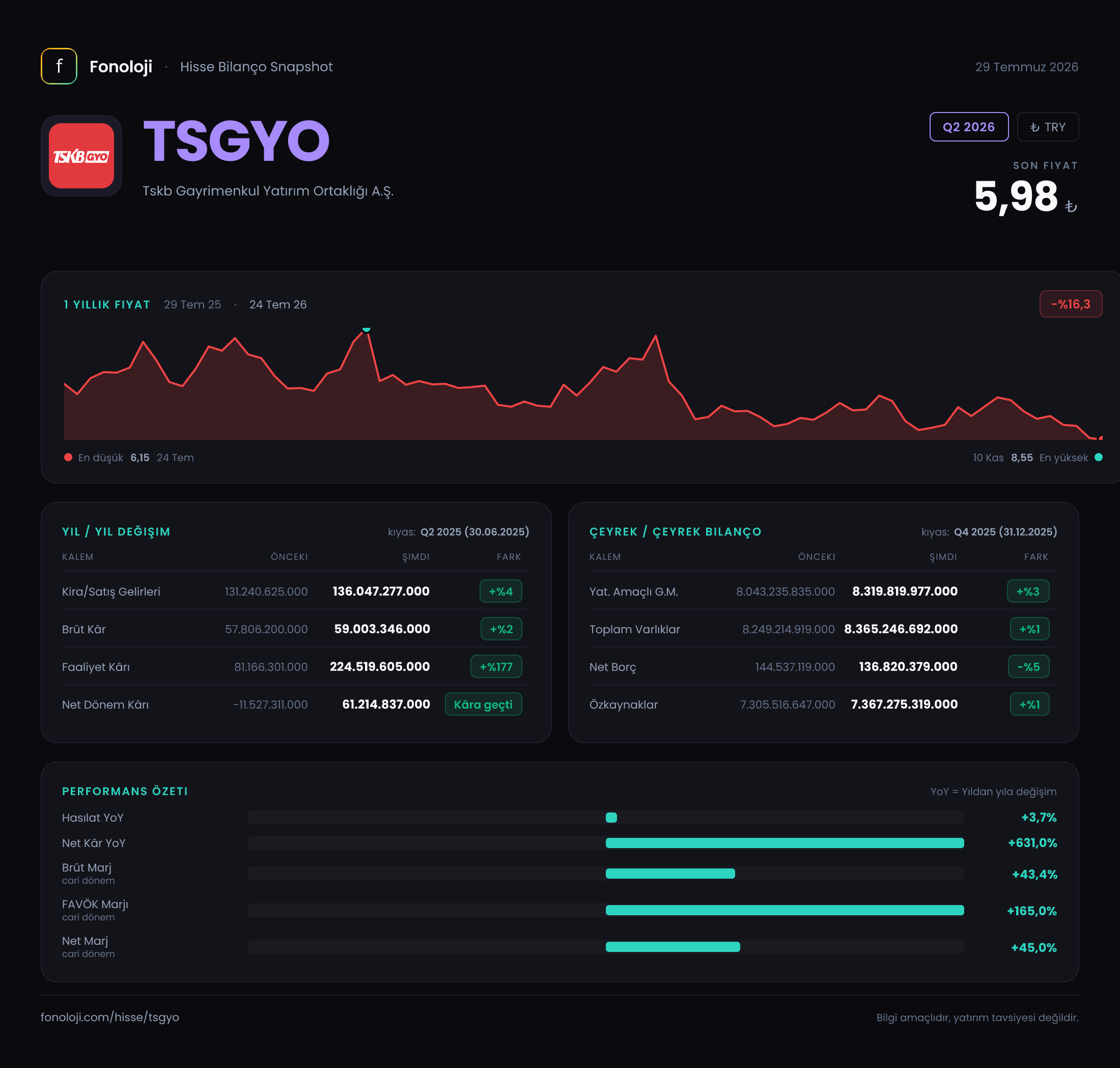The height and width of the screenshot is (1068, 1120).
Task: Click the +45,0% Net Marj value
Action: [1033, 947]
